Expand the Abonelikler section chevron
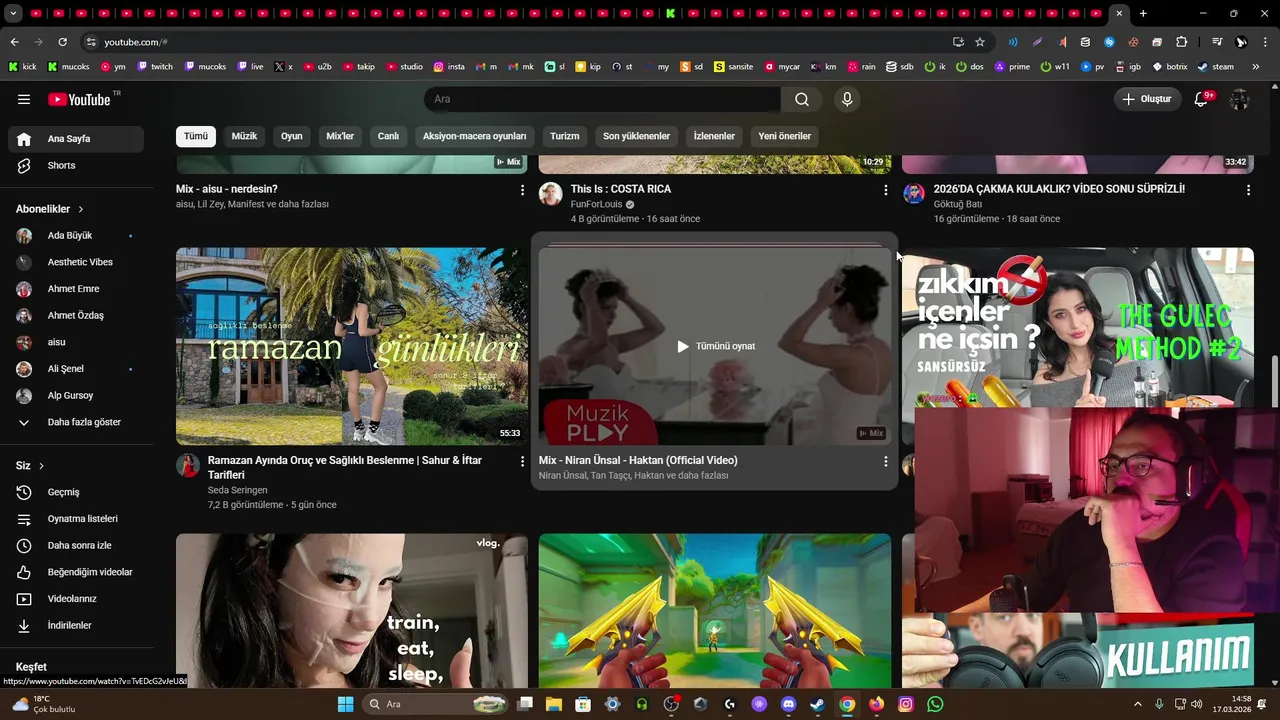This screenshot has width=1280, height=720. point(80,209)
